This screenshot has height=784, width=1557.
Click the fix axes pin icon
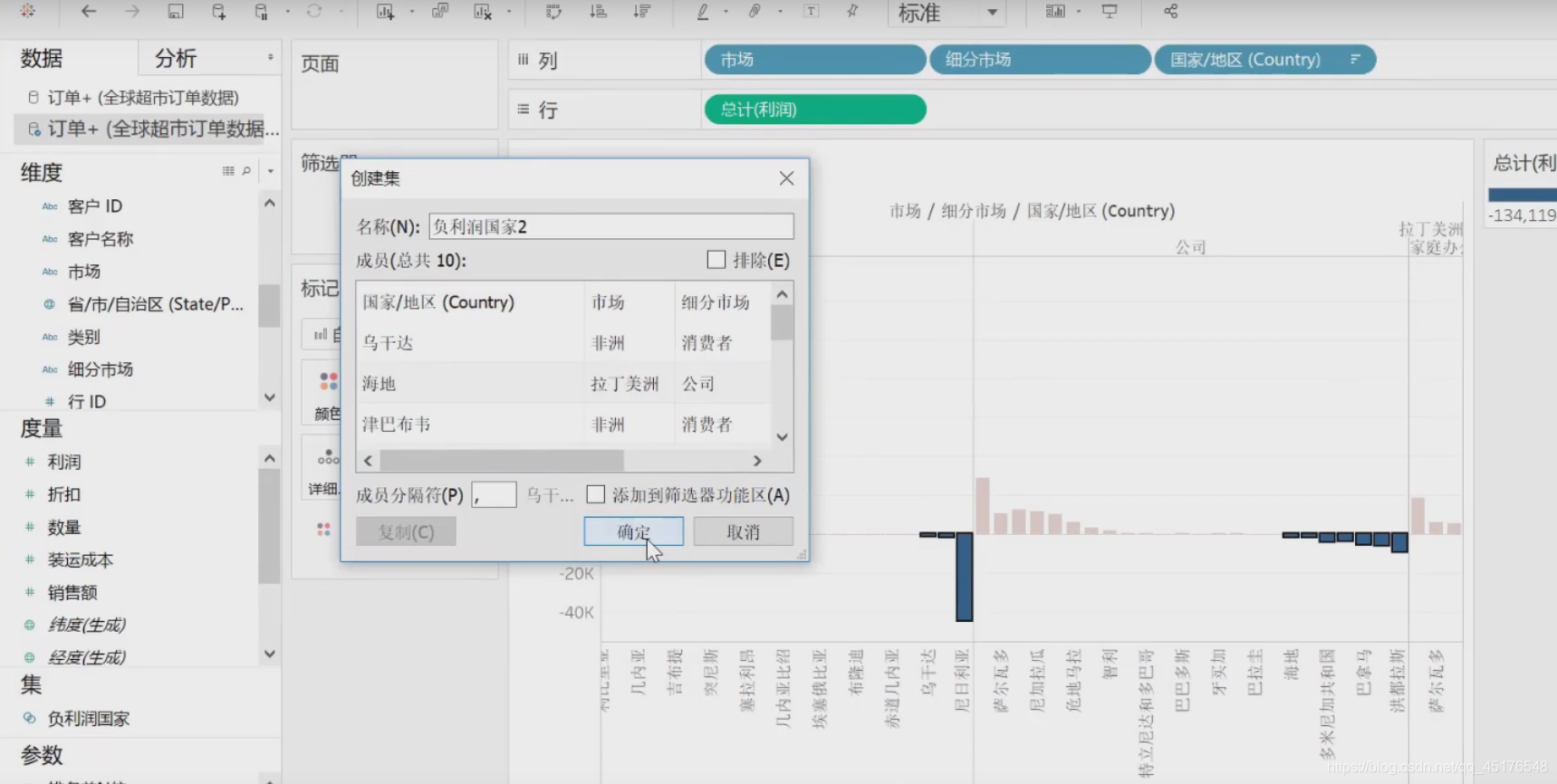(852, 12)
